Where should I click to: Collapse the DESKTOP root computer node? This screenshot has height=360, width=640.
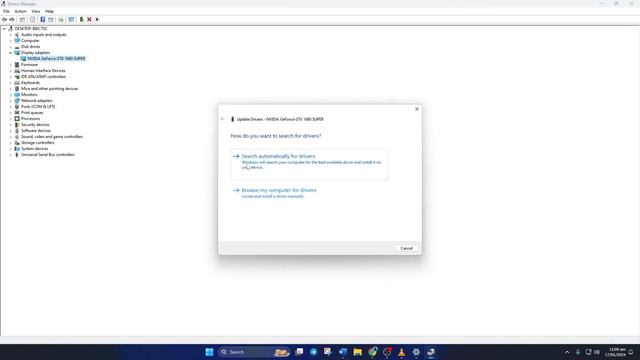4,29
